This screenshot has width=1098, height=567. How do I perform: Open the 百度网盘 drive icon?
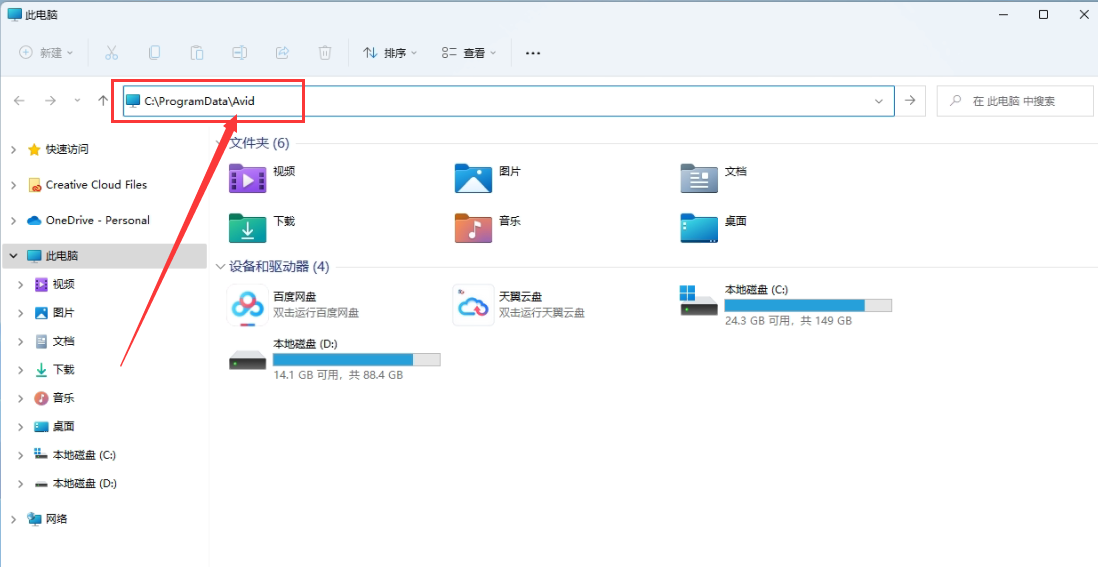point(246,305)
